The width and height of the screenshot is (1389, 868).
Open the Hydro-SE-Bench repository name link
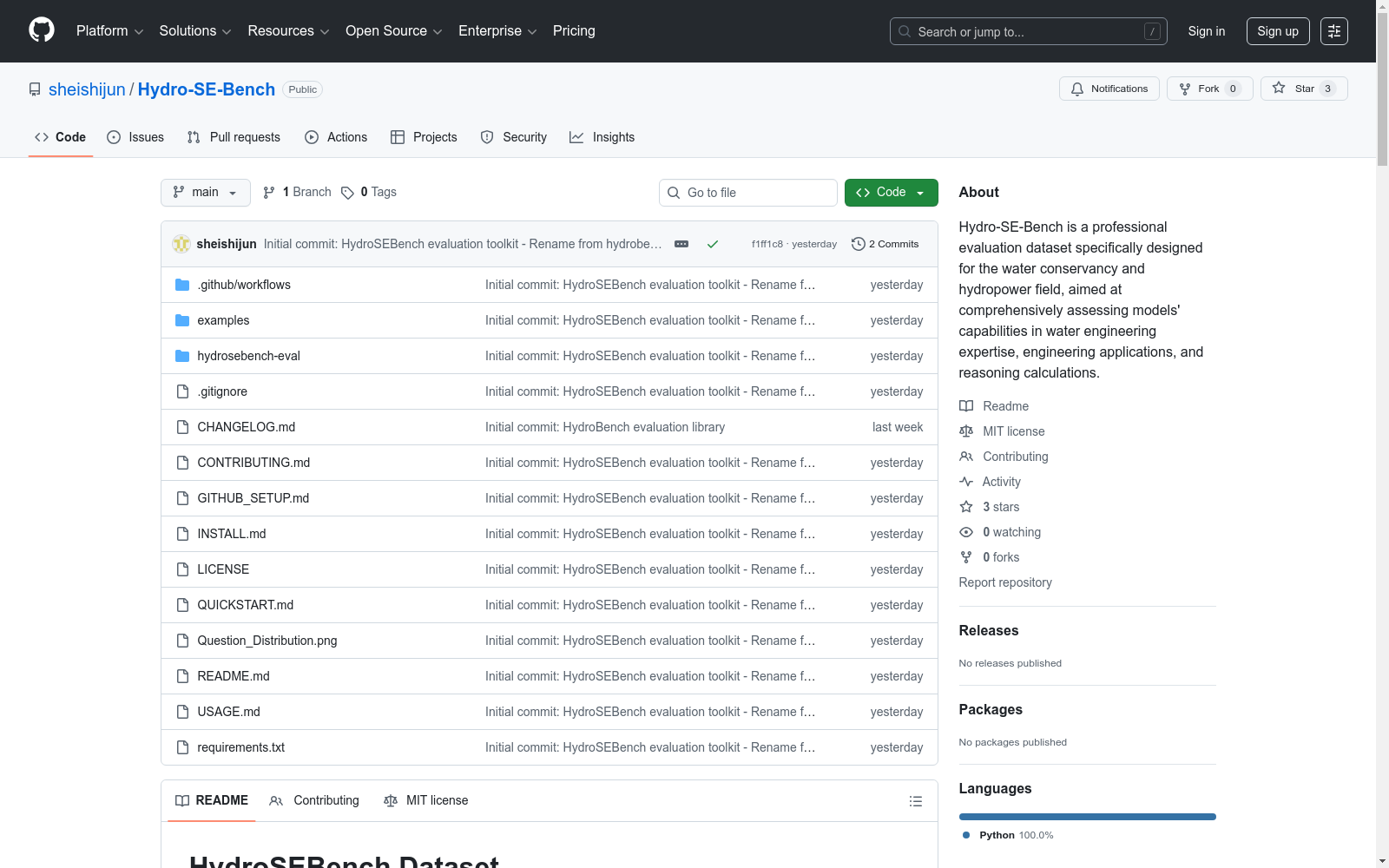tap(207, 89)
